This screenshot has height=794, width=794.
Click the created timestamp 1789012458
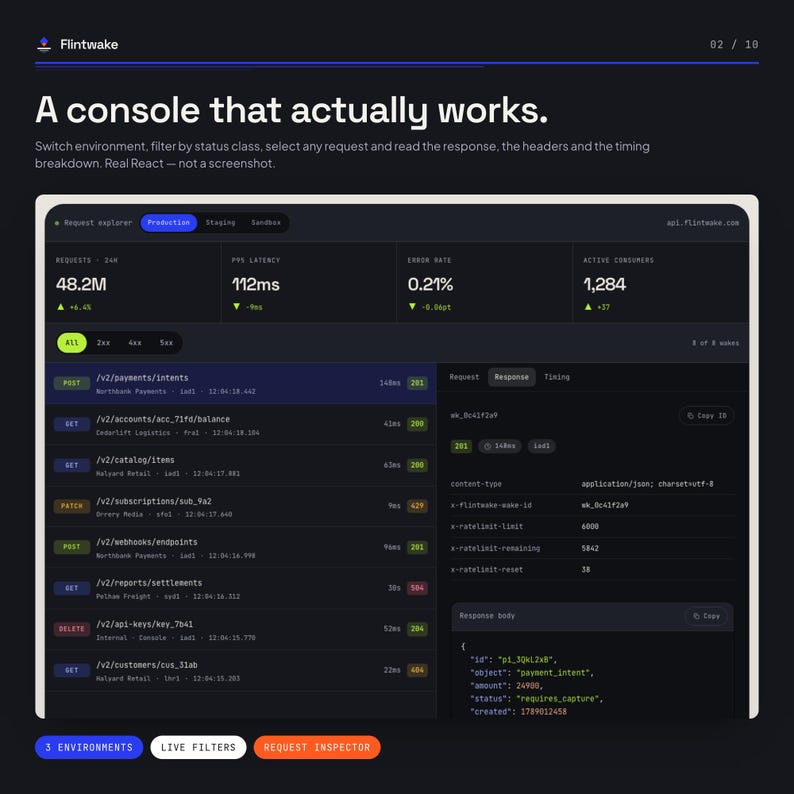tap(543, 711)
